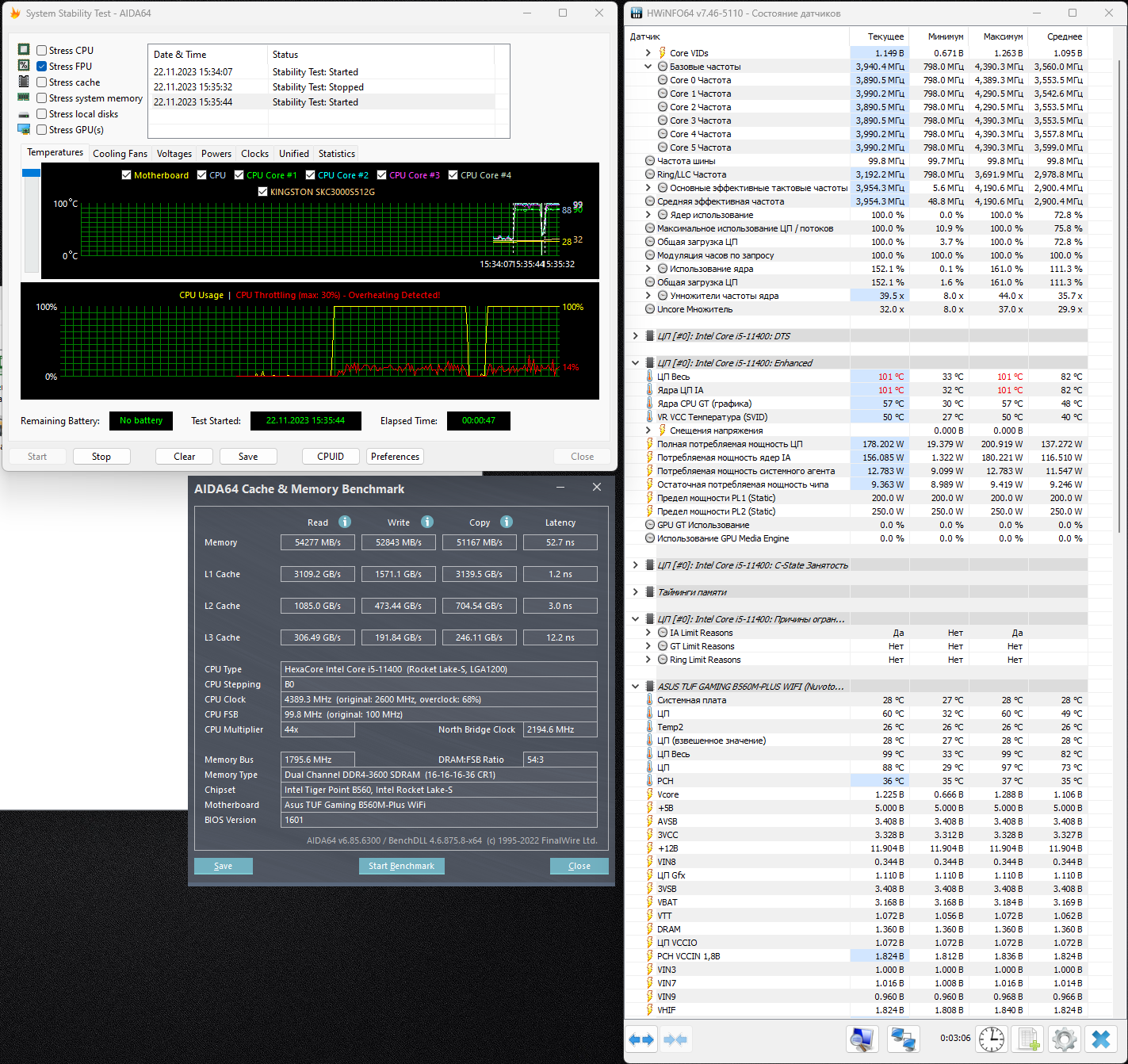Uncheck the Stress FPU checkbox
This screenshot has height=1064, width=1128.
point(41,67)
